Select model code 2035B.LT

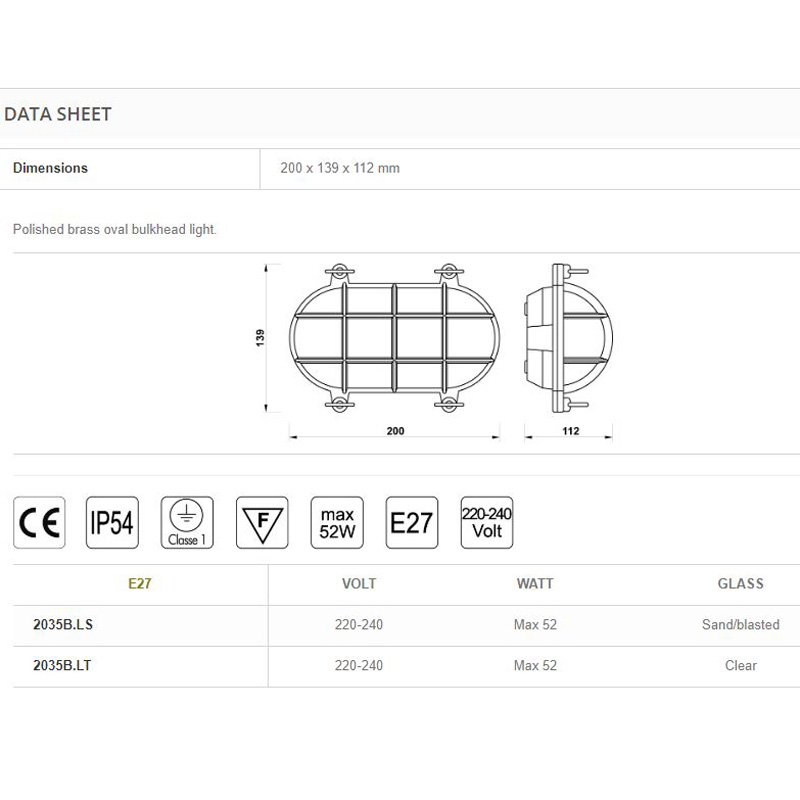pos(62,665)
